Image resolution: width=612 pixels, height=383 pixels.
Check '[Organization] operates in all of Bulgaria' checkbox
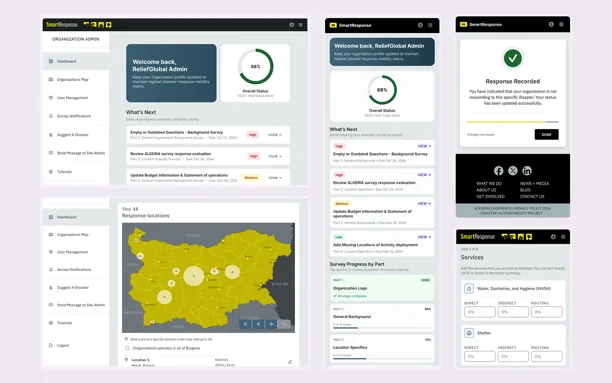[127, 348]
